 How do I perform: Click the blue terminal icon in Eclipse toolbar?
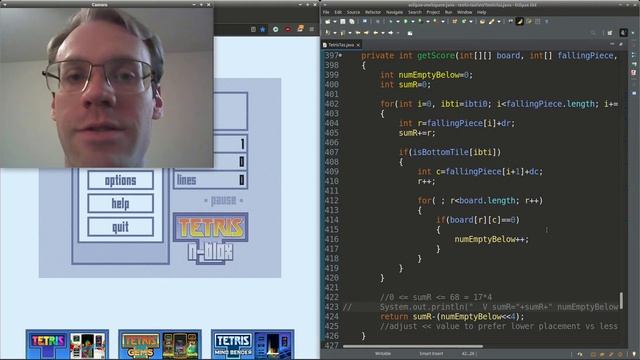click(364, 21)
